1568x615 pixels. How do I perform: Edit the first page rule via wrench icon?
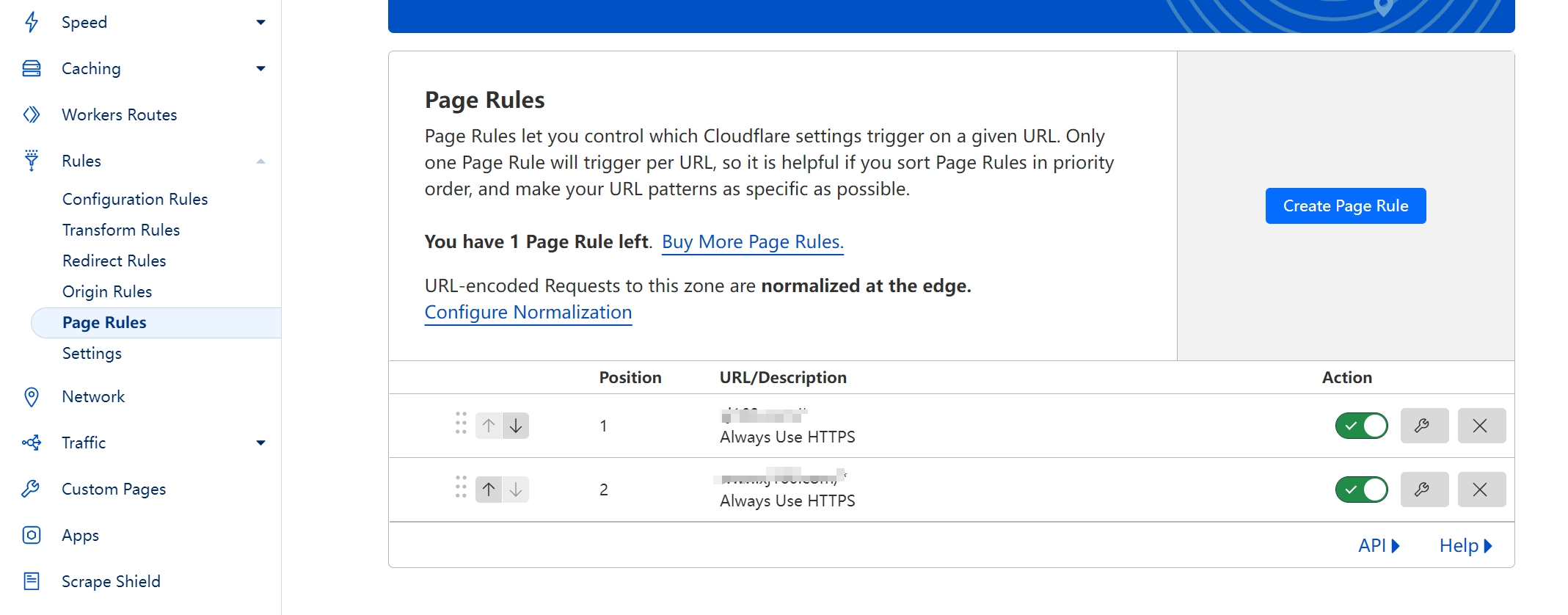1423,426
